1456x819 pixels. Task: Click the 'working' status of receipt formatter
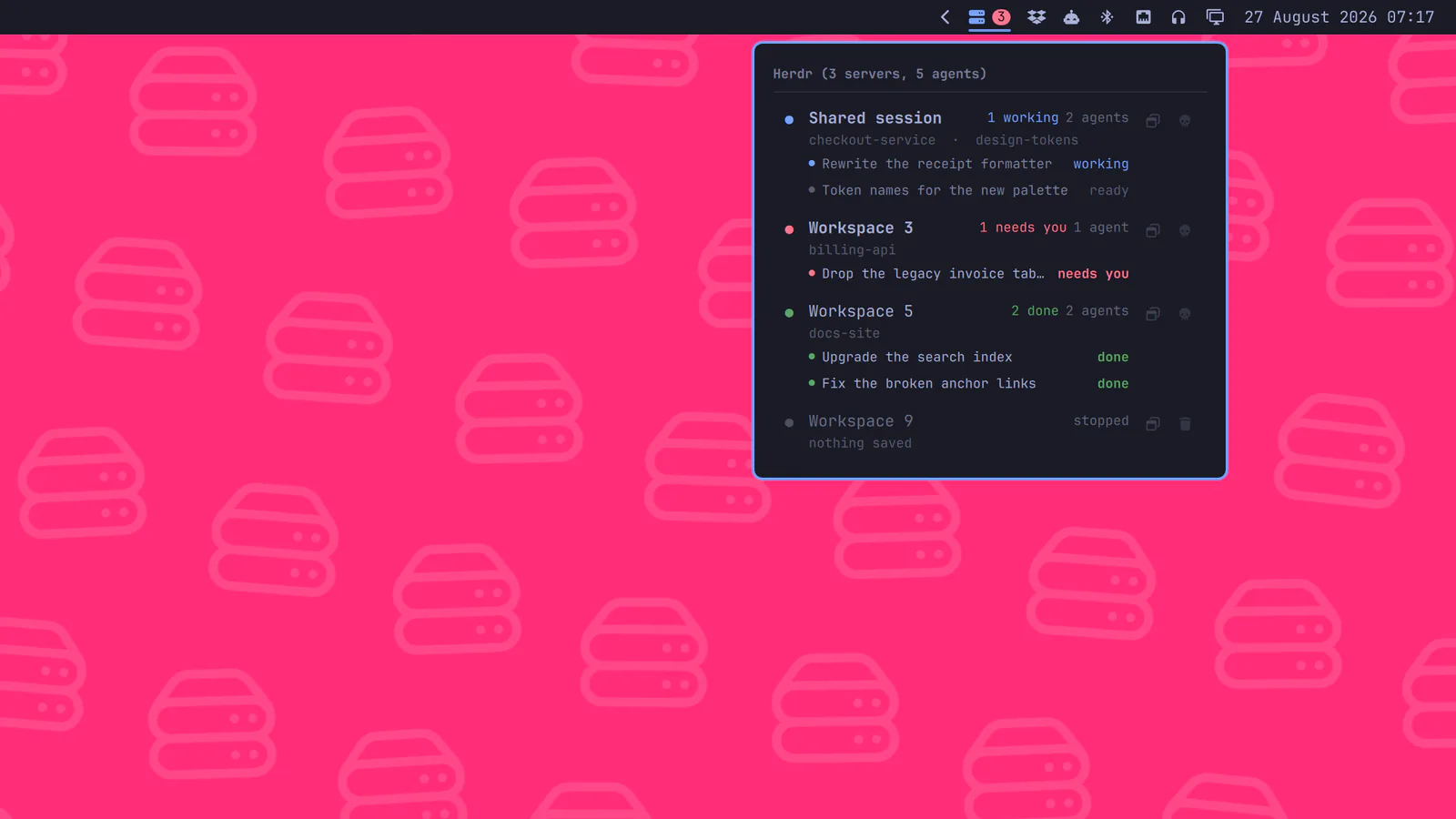[1101, 165]
